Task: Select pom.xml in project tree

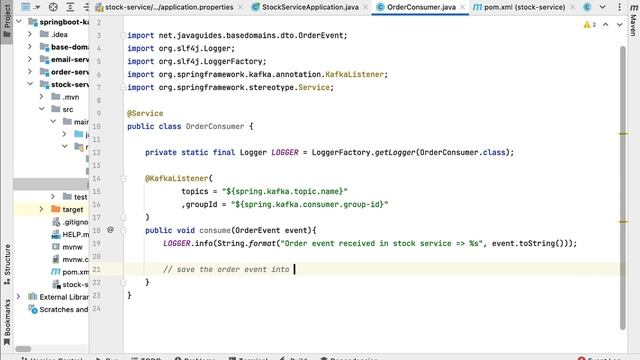Action: [x=70, y=272]
